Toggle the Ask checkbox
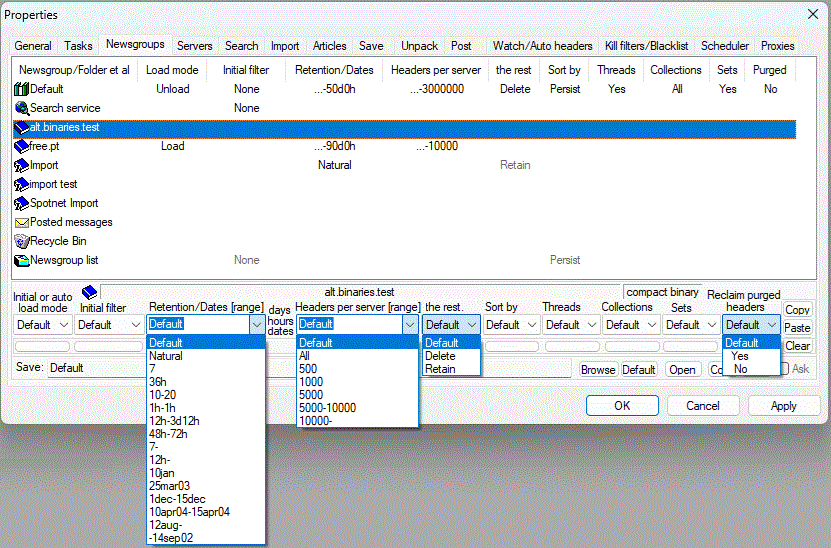 (785, 369)
